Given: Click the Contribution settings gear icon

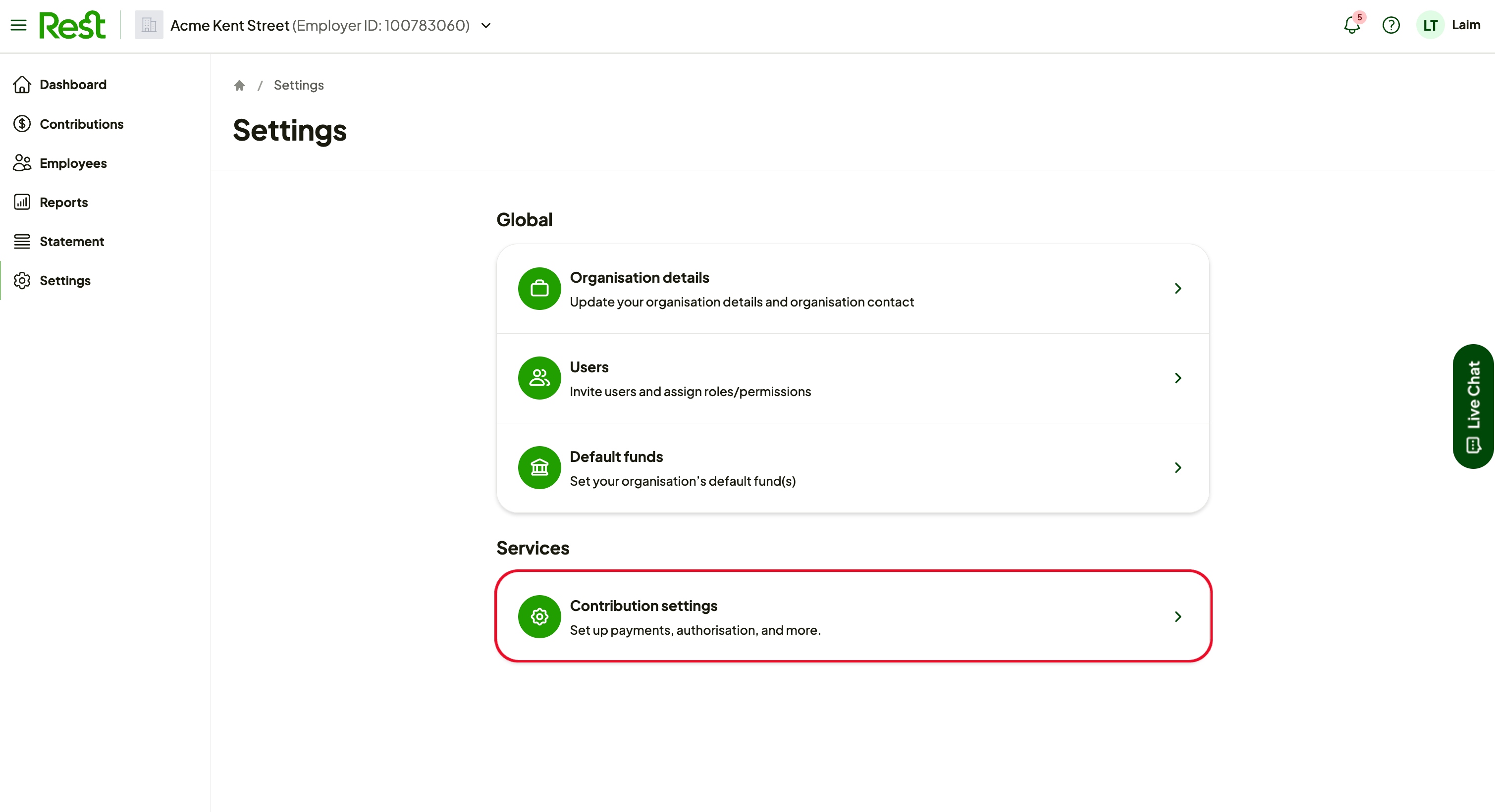Looking at the screenshot, I should coord(539,616).
